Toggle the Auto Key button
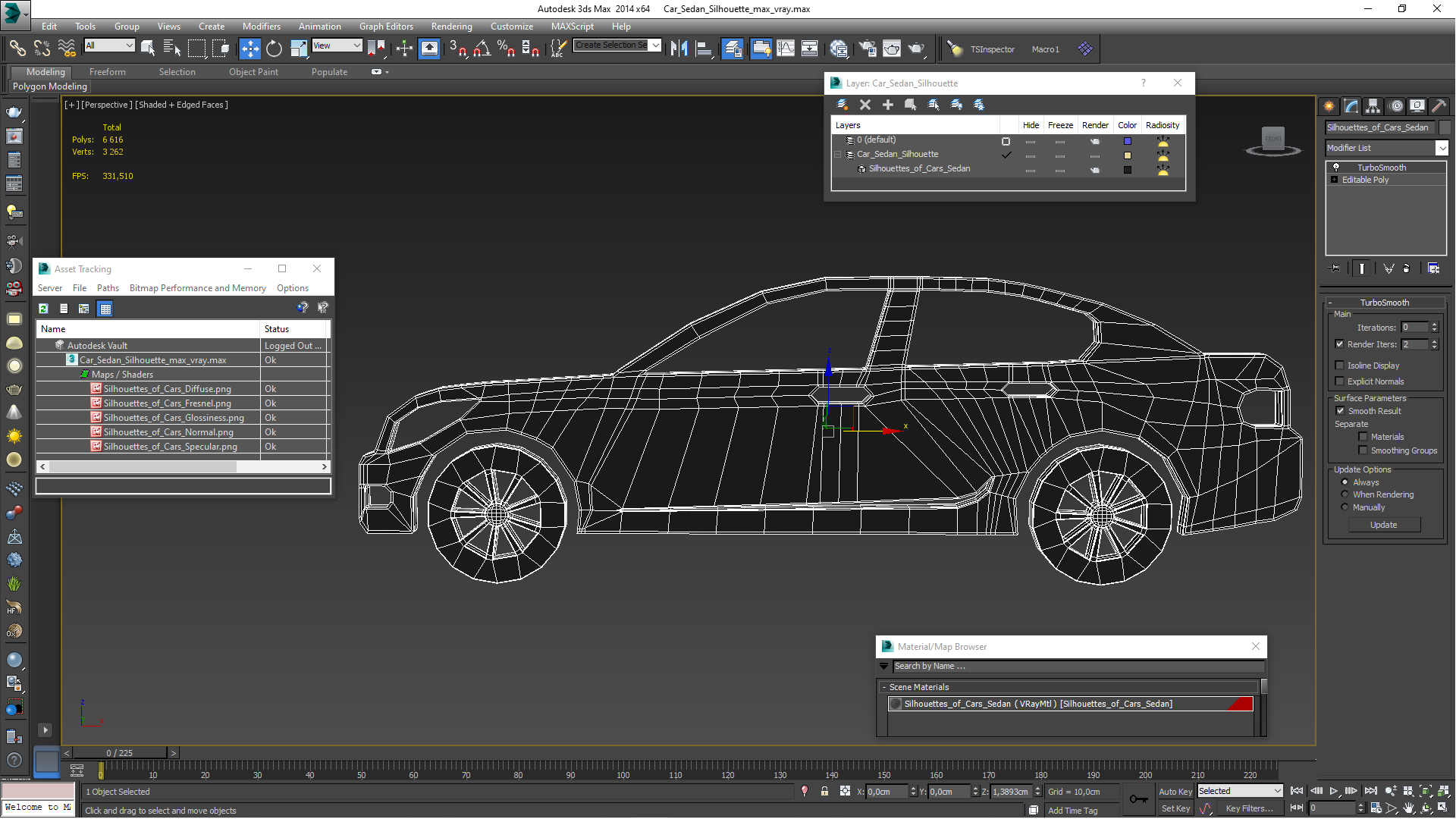 coord(1175,791)
